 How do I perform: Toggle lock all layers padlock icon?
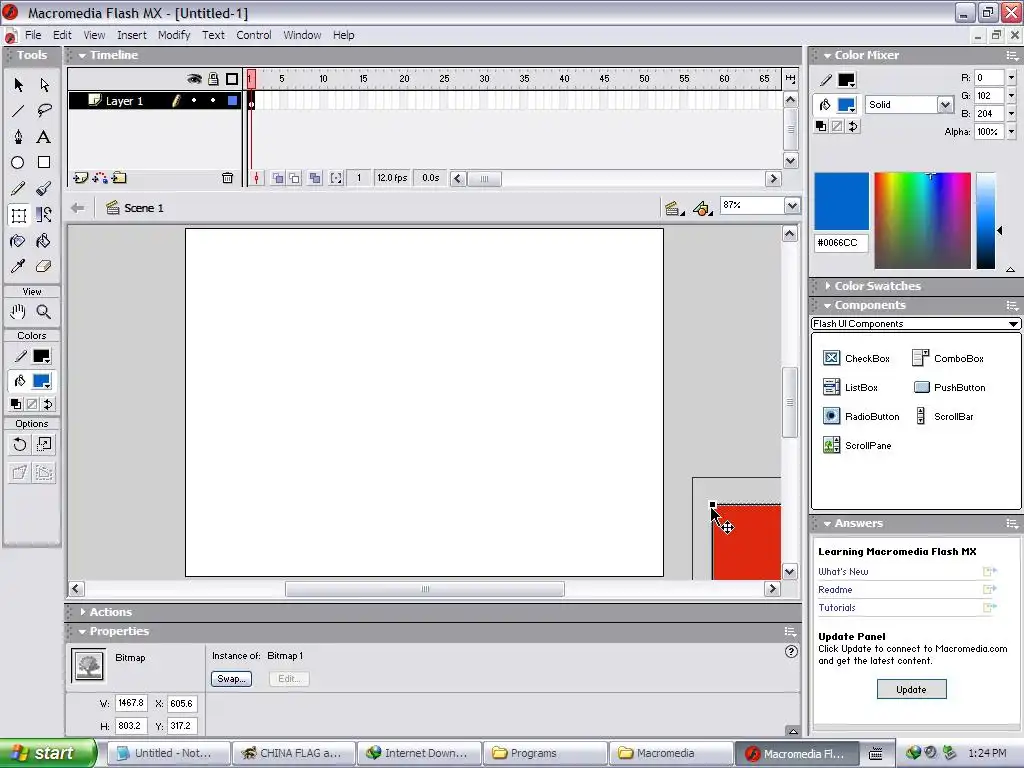point(213,79)
